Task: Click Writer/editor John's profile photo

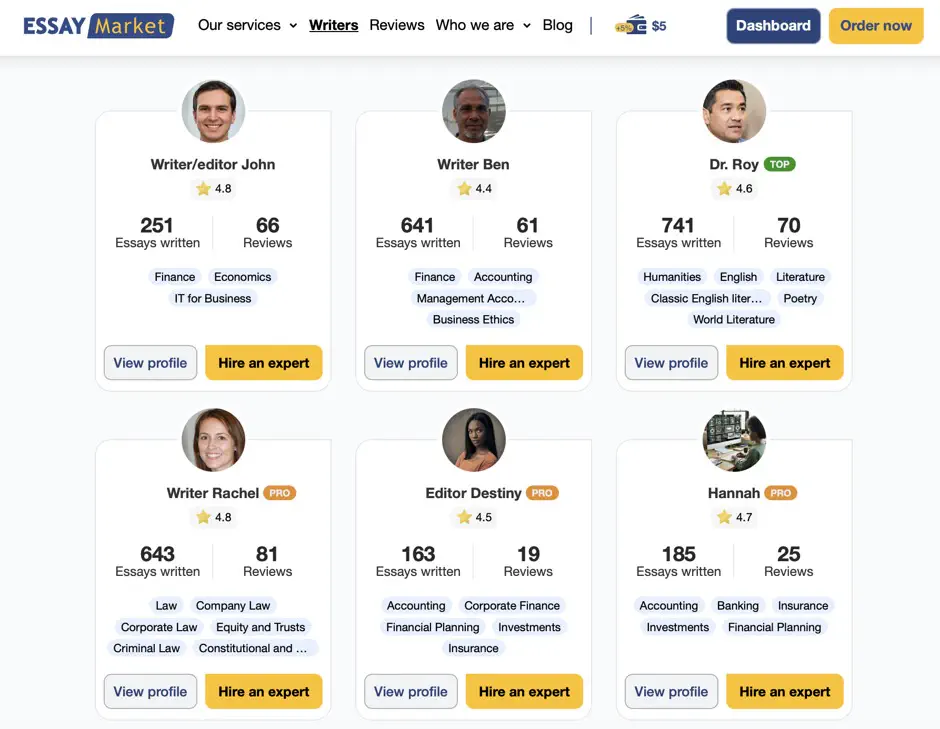Action: click(213, 112)
